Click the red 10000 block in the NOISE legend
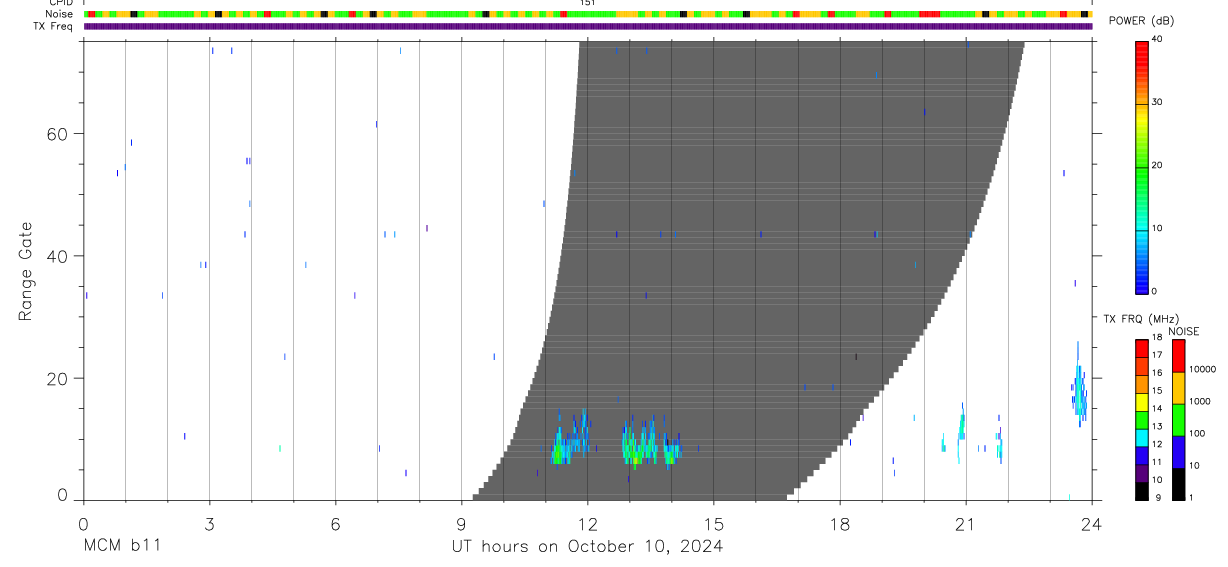This screenshot has height=567, width=1228. click(1178, 356)
